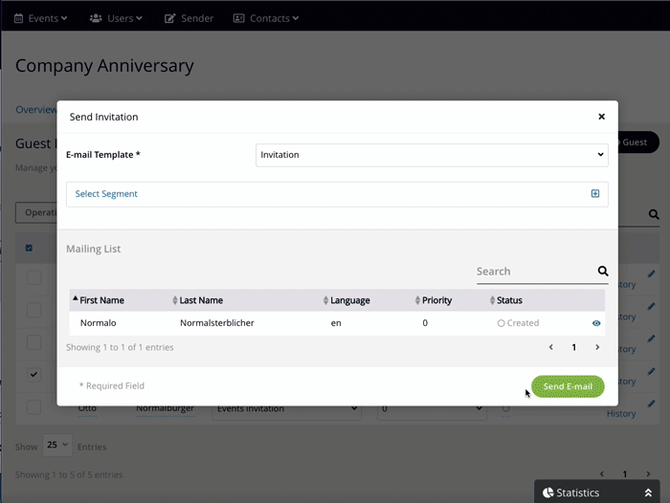
Task: Close the Send Invitation dialog
Action: [601, 117]
